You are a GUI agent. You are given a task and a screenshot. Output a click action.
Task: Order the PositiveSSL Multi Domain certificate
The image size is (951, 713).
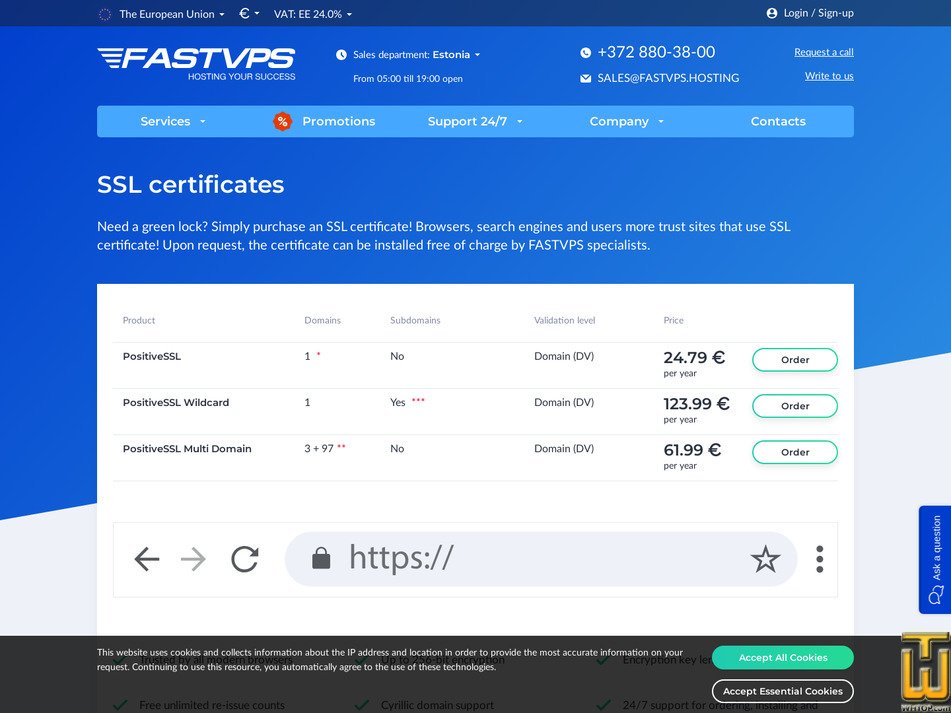795,452
